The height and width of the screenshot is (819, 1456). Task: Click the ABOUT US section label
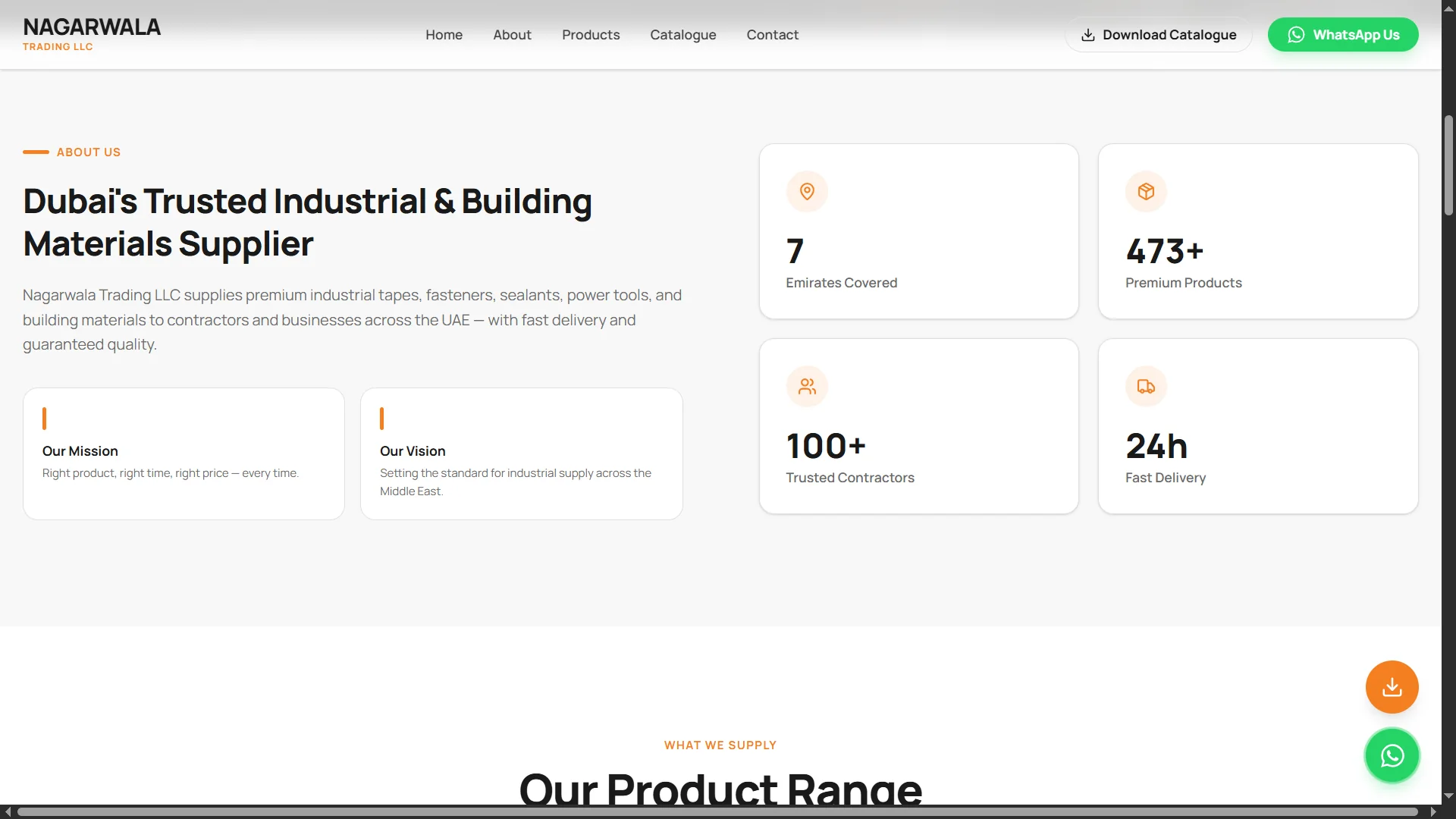coord(89,152)
